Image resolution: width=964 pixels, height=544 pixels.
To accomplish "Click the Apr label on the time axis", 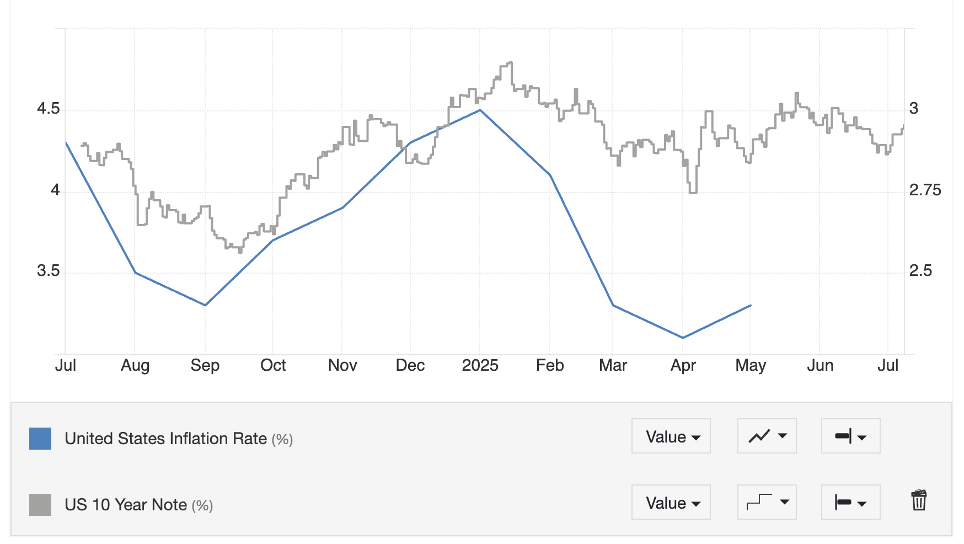I will (x=683, y=366).
